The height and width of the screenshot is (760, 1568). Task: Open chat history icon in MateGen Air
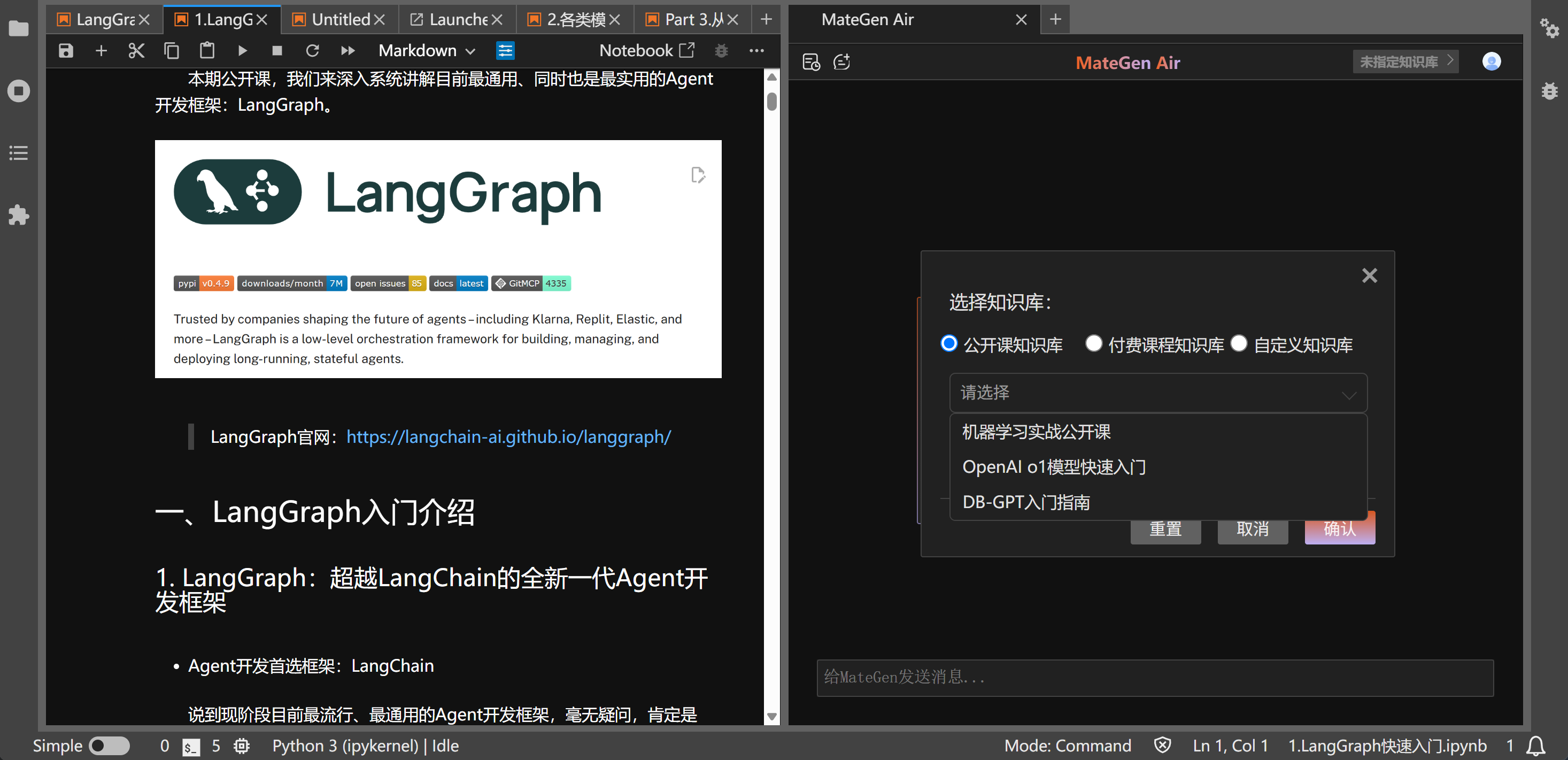[x=812, y=62]
